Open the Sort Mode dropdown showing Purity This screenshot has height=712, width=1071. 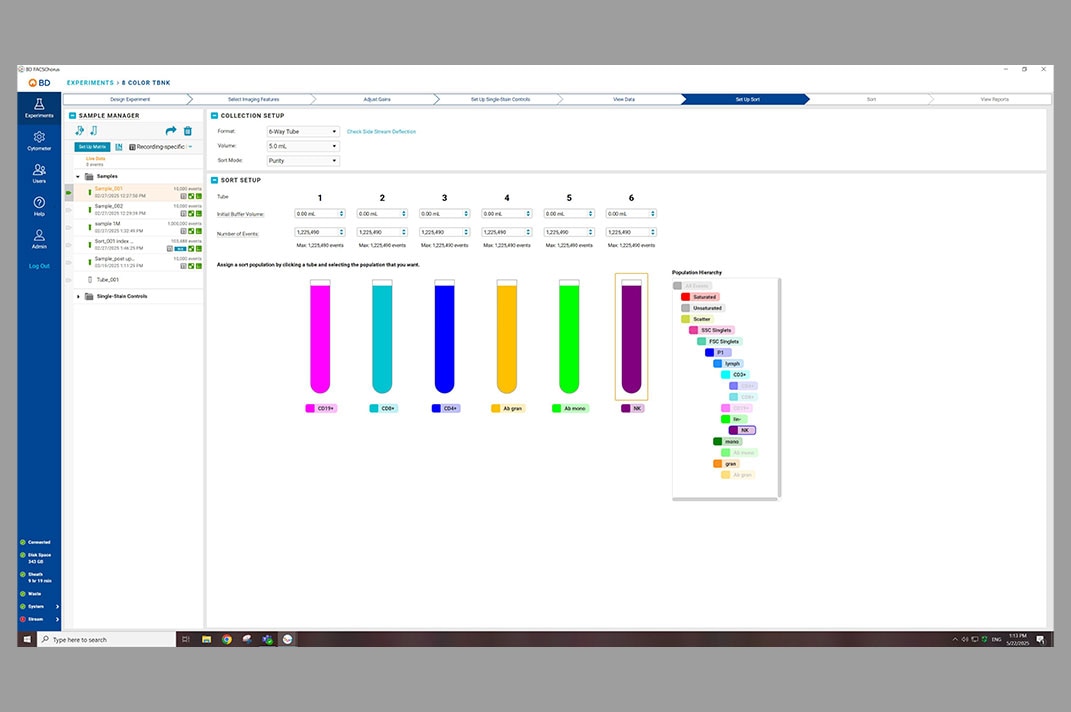pos(303,161)
